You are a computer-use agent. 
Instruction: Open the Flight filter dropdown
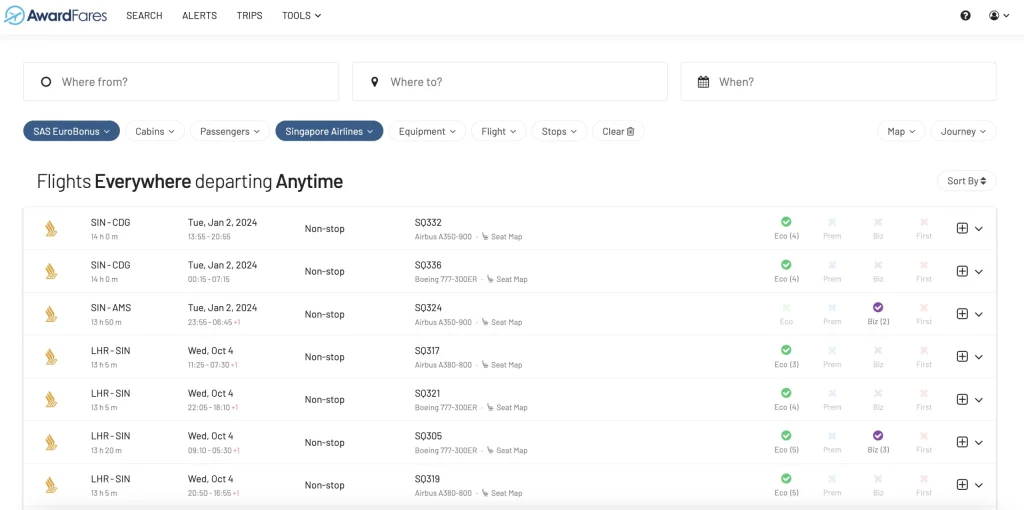pos(499,131)
